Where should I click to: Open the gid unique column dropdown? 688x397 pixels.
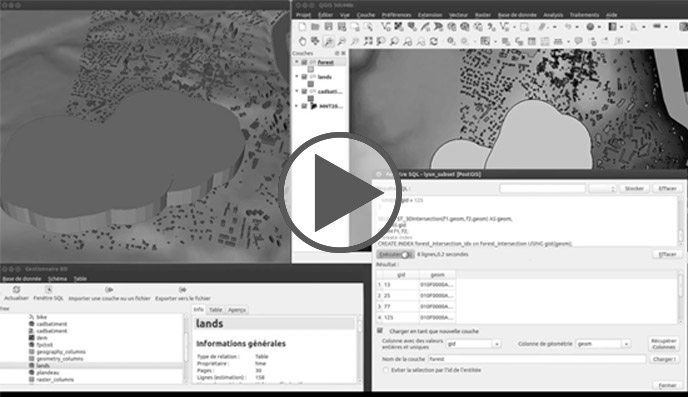point(473,344)
